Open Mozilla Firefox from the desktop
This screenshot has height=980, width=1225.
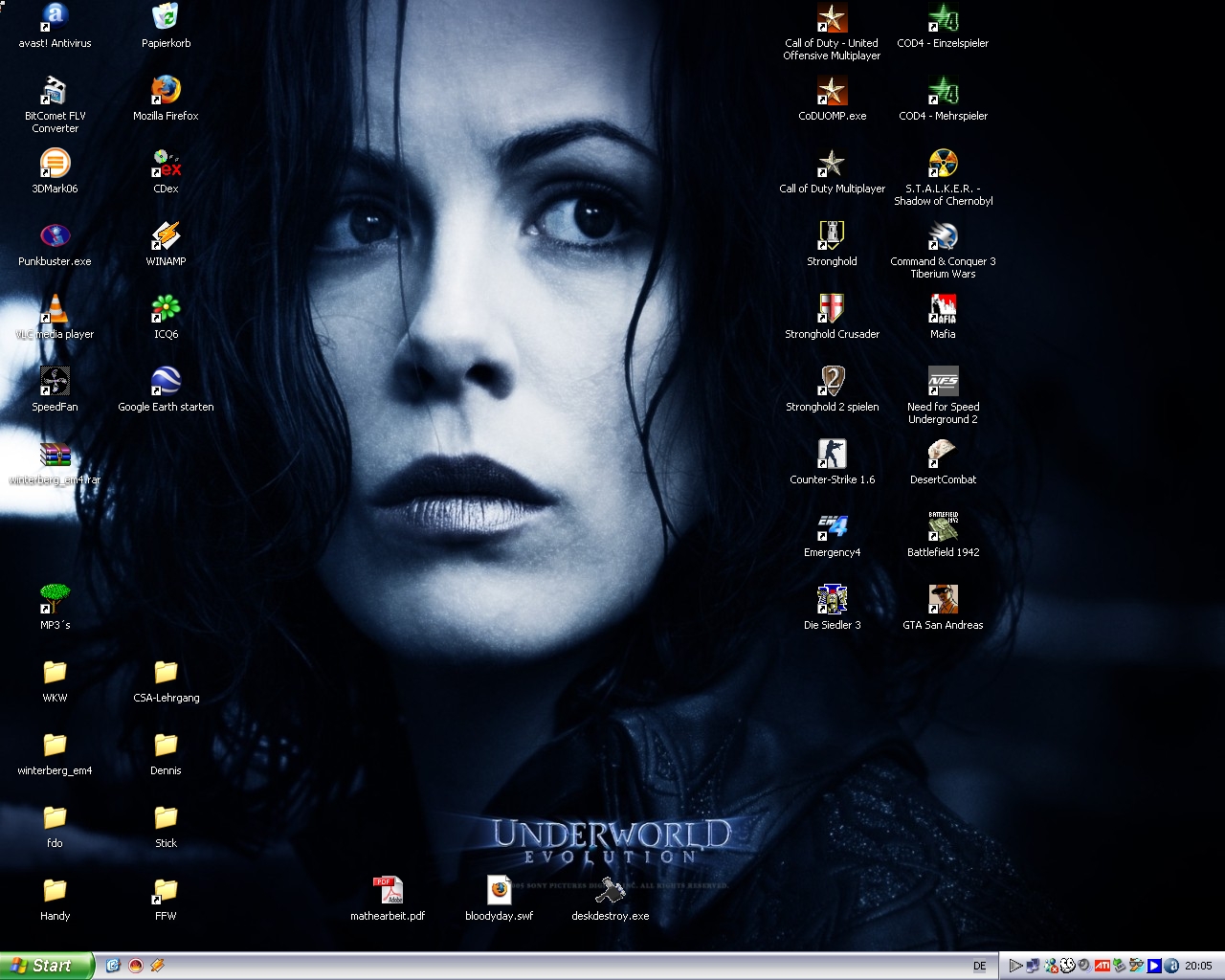[x=166, y=91]
